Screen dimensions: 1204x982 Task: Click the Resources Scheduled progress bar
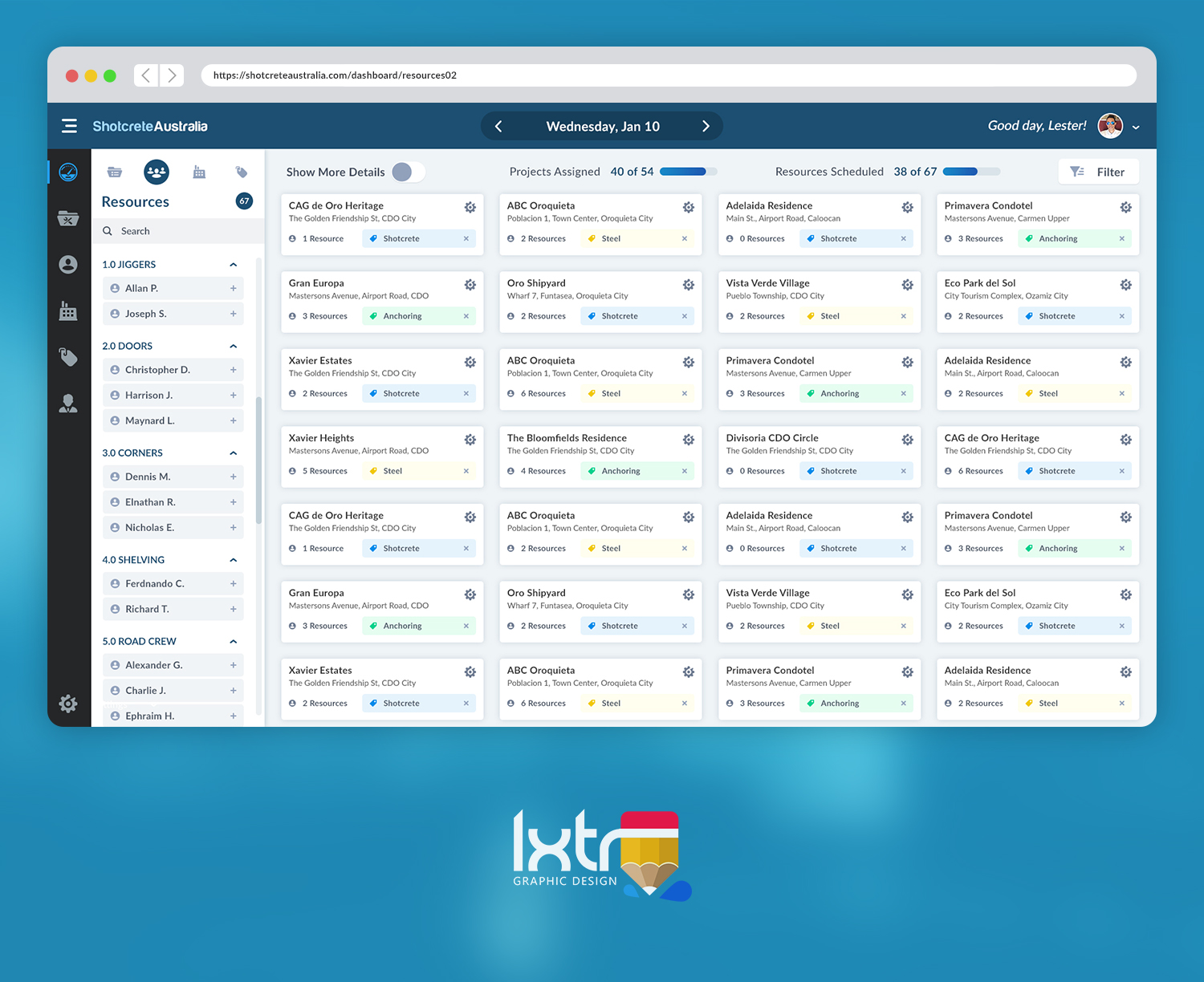pos(971,172)
